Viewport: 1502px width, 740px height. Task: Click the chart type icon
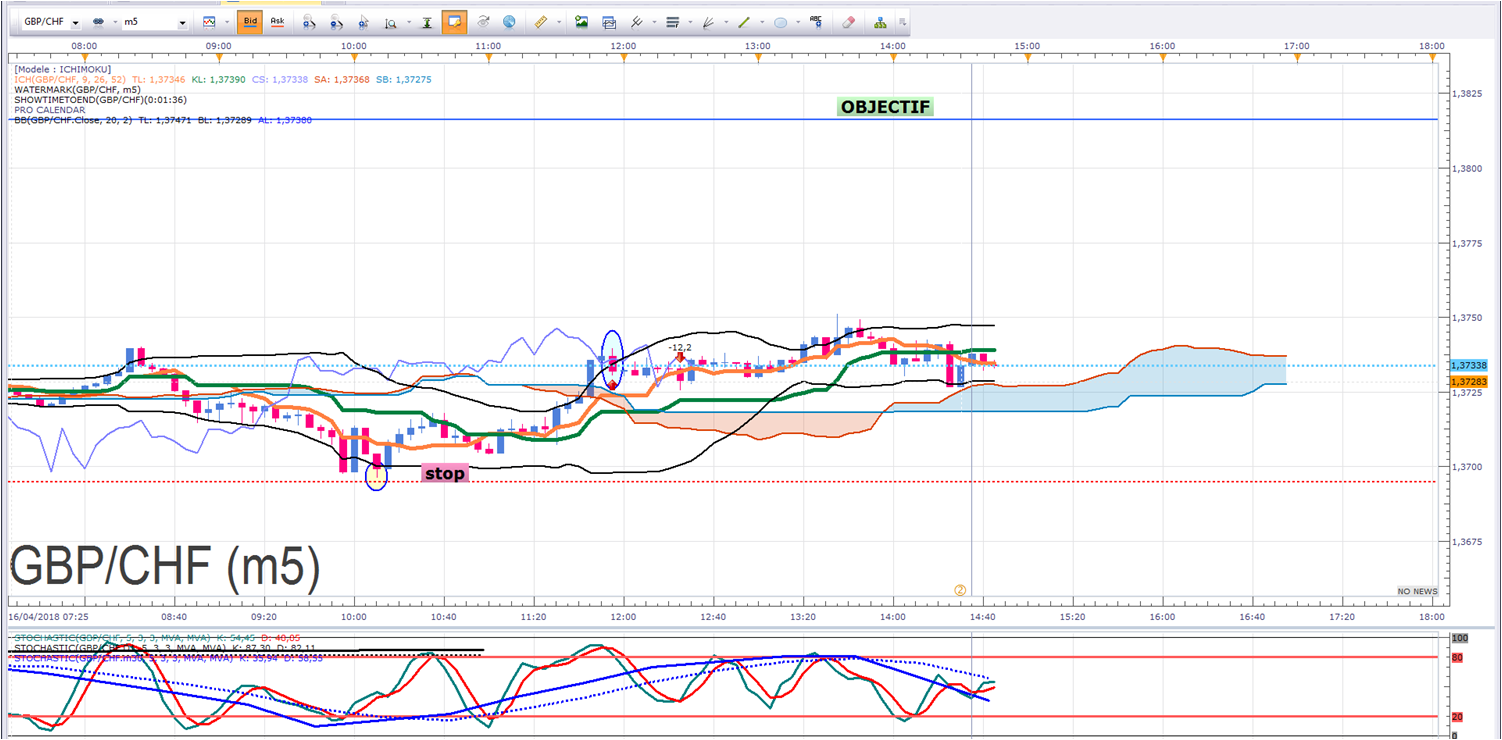[x=208, y=22]
